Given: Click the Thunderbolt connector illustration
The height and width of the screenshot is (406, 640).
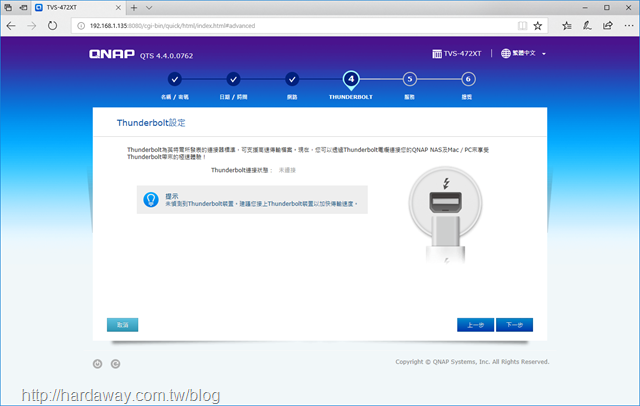Looking at the screenshot, I should pos(445,215).
